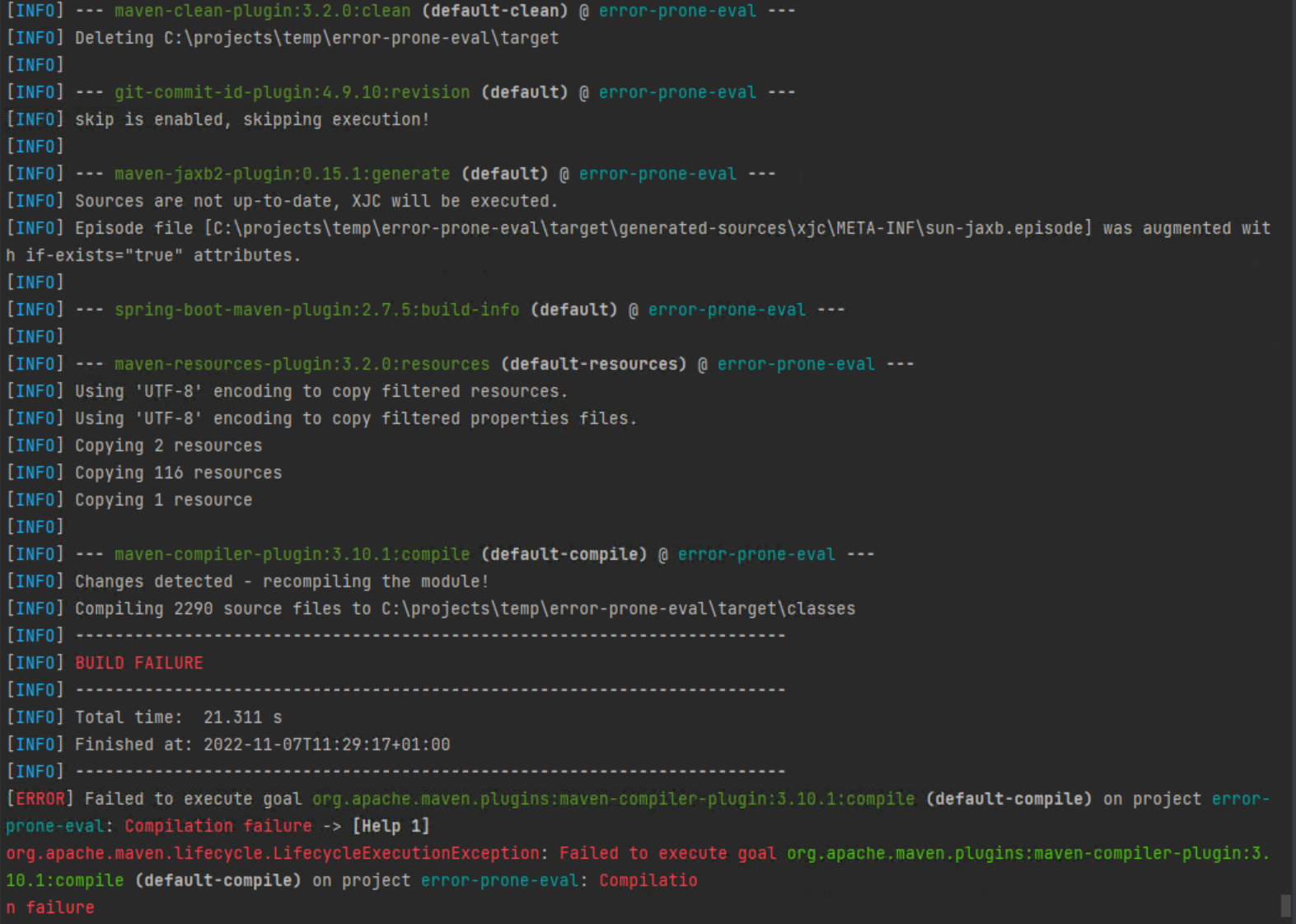Screen dimensions: 1296x924
Task: Select the 'Sources are not up-to-date' line
Action: [x=316, y=201]
